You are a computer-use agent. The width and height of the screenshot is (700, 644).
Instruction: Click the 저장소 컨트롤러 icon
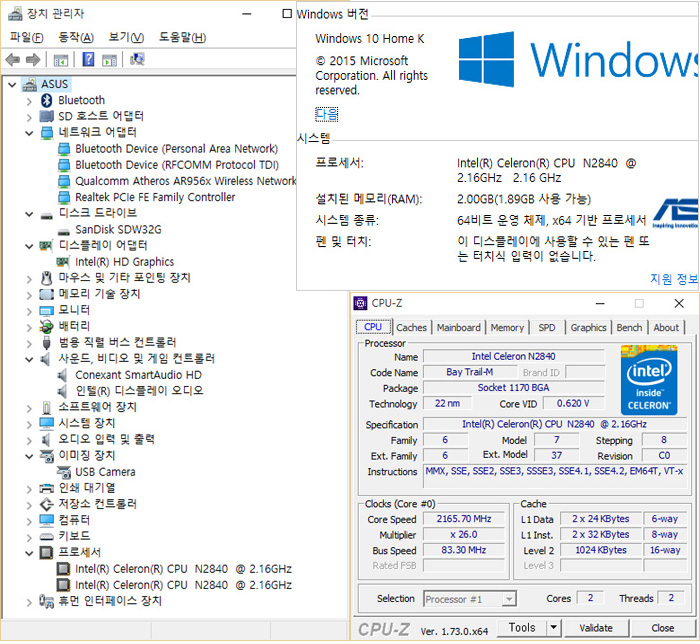point(46,504)
